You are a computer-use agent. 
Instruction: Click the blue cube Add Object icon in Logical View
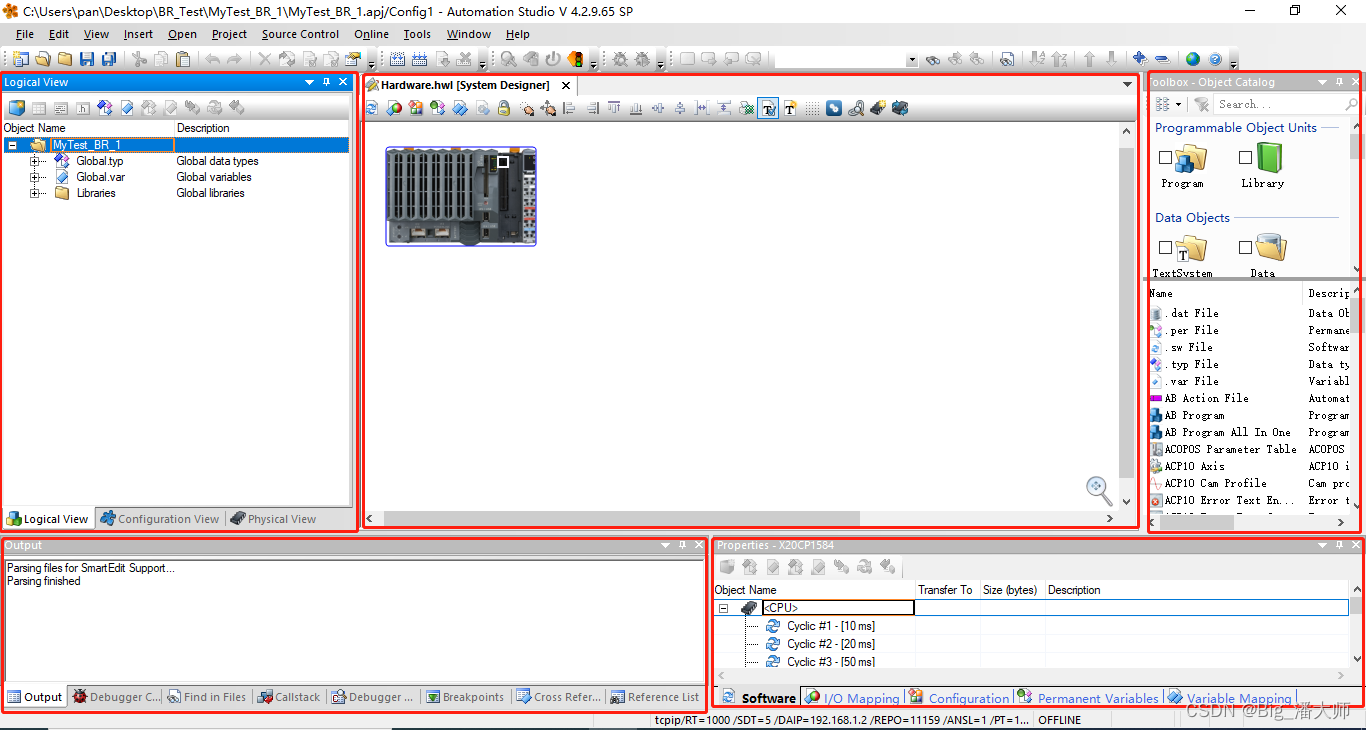pos(16,108)
